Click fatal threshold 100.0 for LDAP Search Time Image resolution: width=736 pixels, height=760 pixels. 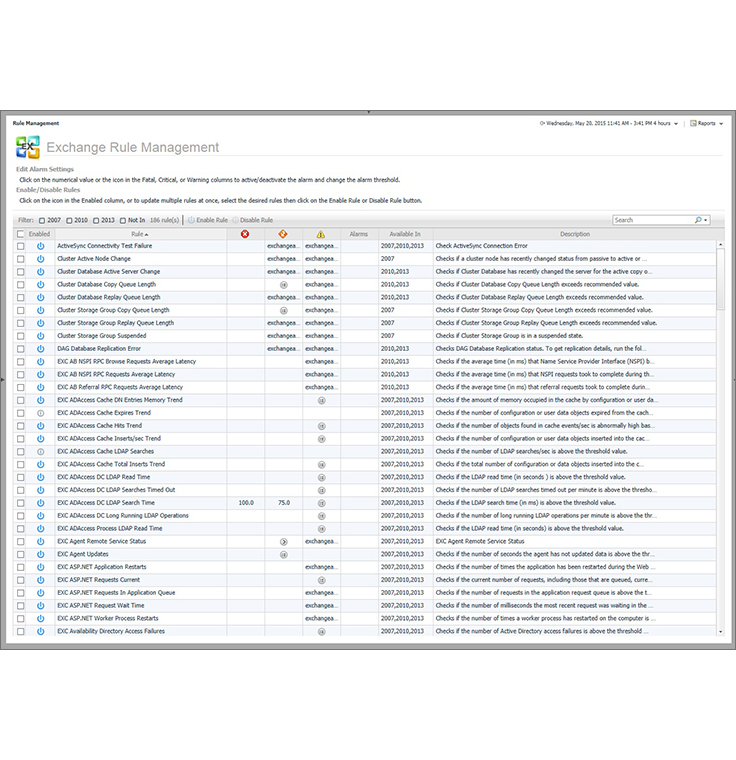246,503
